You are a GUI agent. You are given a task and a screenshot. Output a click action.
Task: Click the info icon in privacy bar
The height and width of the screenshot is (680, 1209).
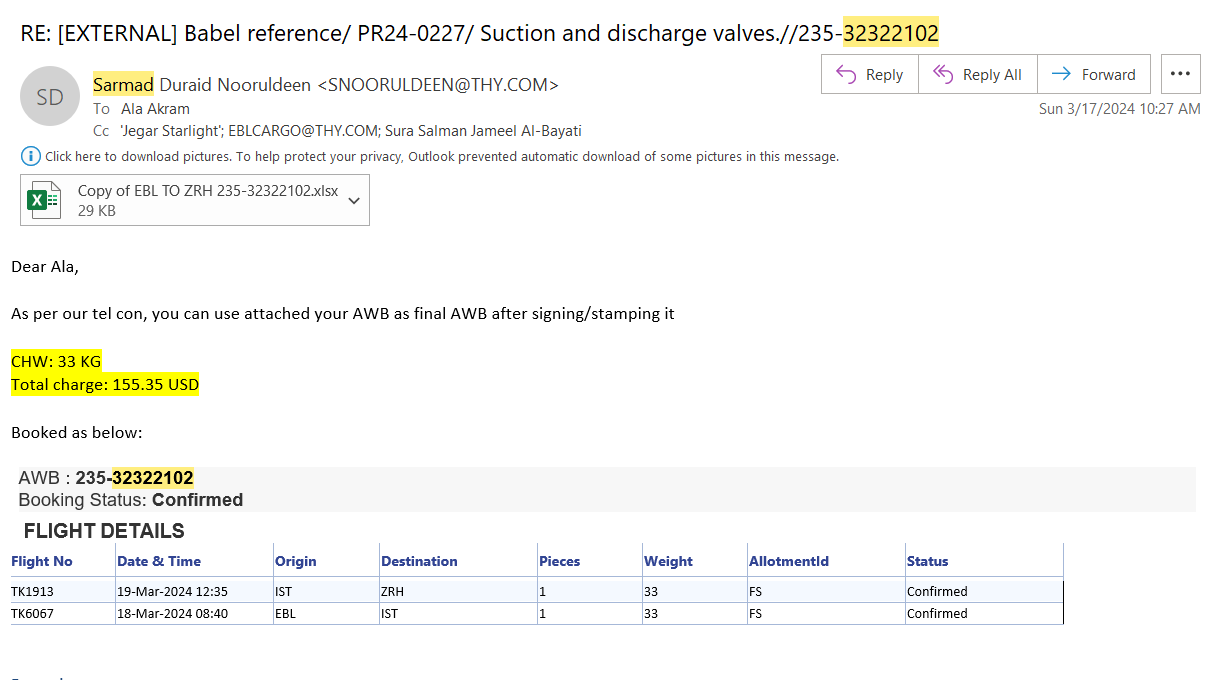tap(30, 156)
